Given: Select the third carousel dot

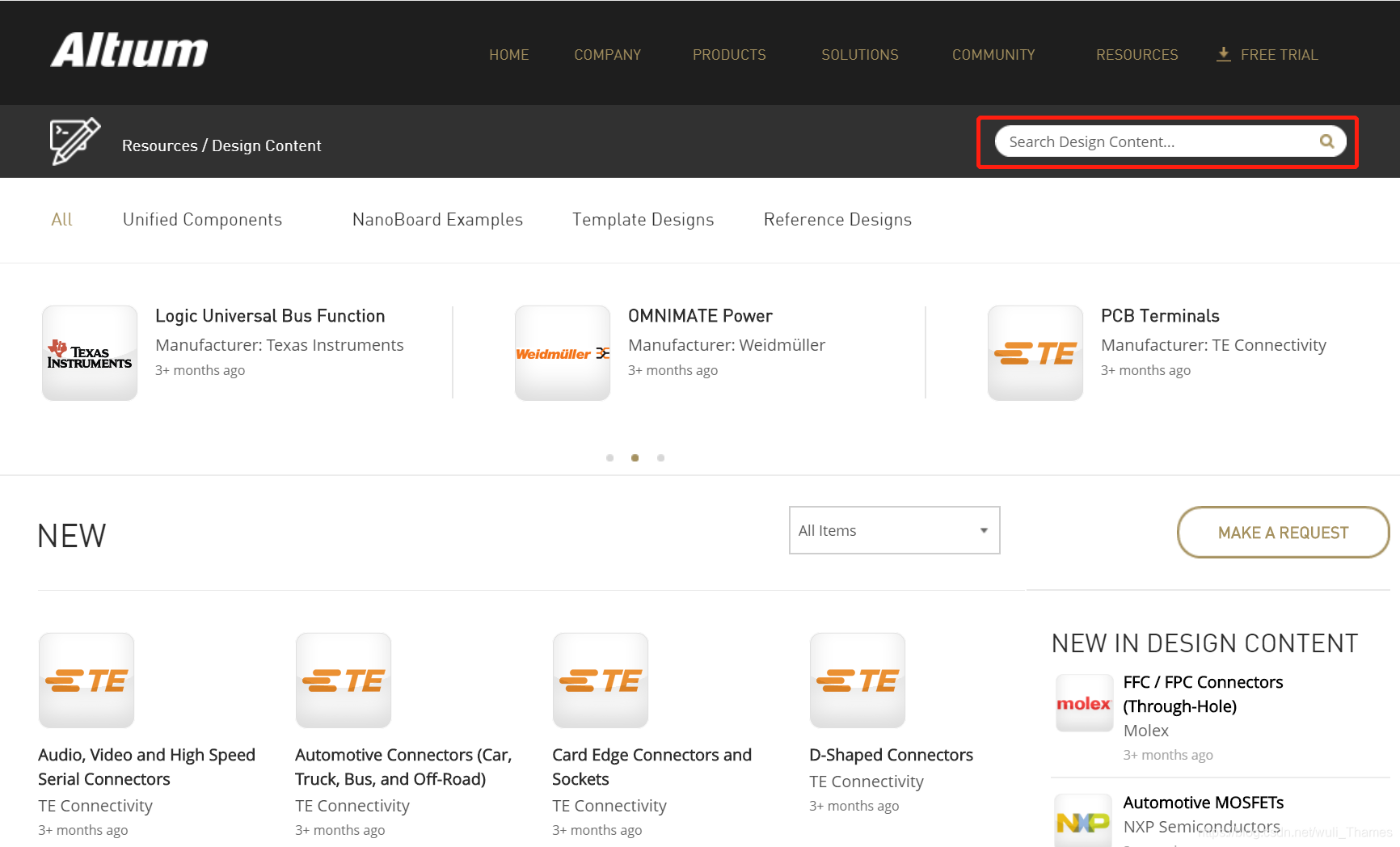Looking at the screenshot, I should click(661, 458).
